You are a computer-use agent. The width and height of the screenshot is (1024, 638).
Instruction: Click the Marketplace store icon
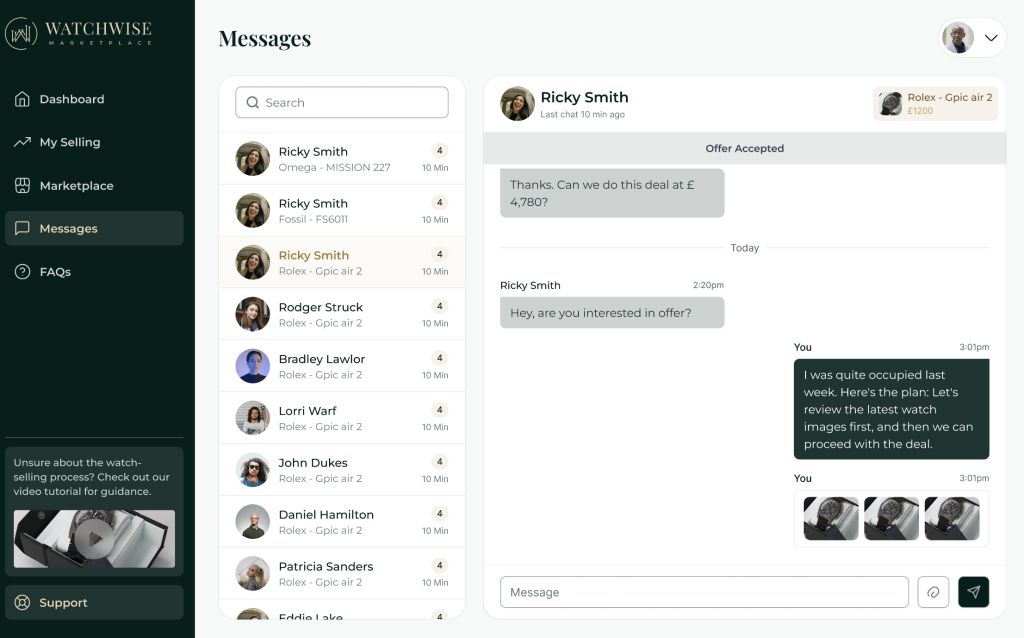click(x=22, y=185)
